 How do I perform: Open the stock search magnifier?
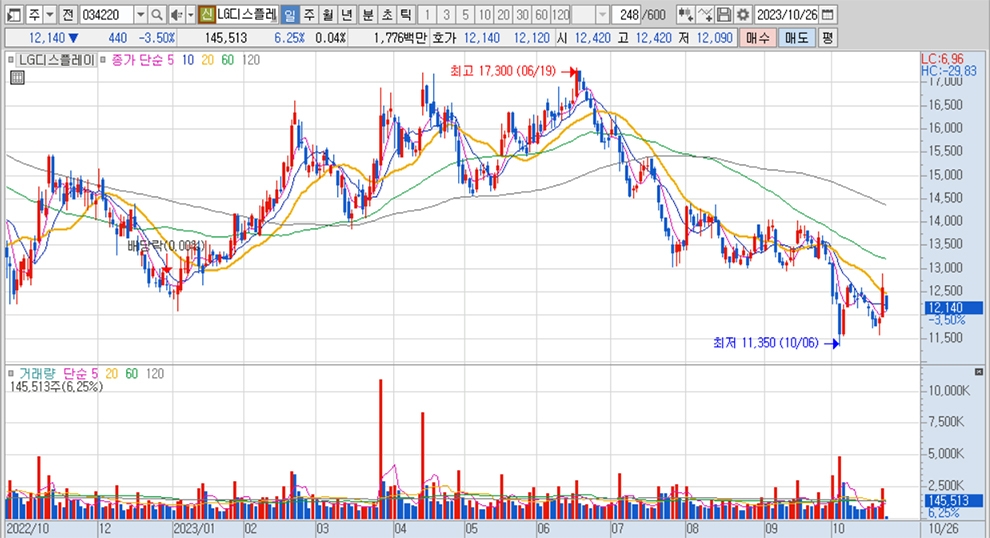point(157,14)
